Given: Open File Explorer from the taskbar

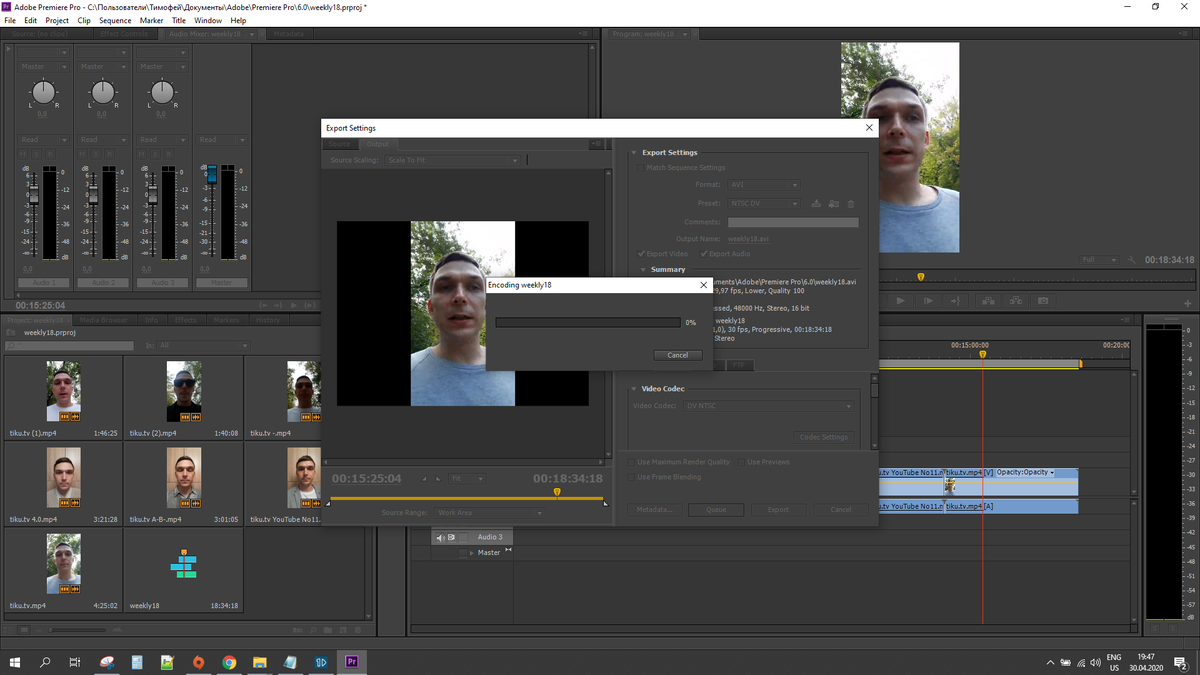Looking at the screenshot, I should click(259, 661).
